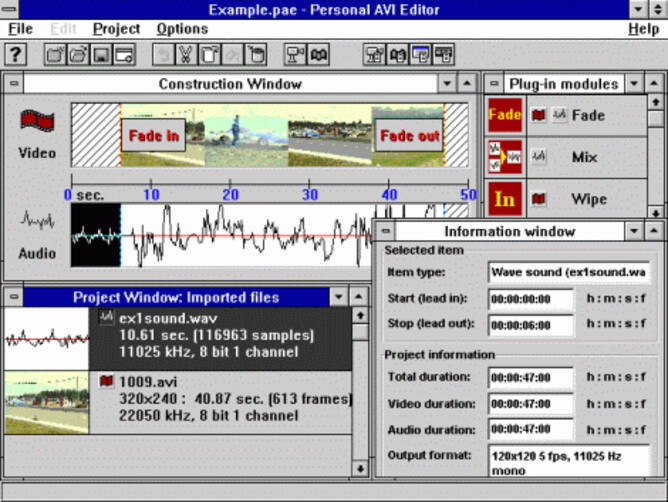Click the greyed Edit menu
The width and height of the screenshot is (668, 502).
[63, 29]
